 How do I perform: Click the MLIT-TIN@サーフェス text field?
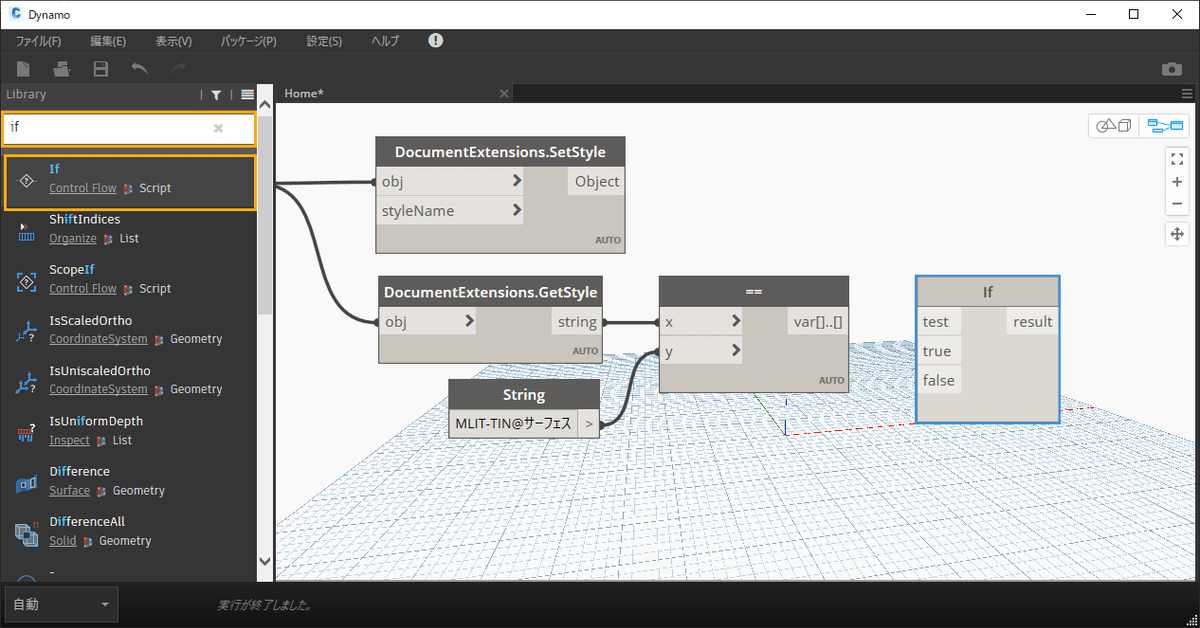coord(513,424)
